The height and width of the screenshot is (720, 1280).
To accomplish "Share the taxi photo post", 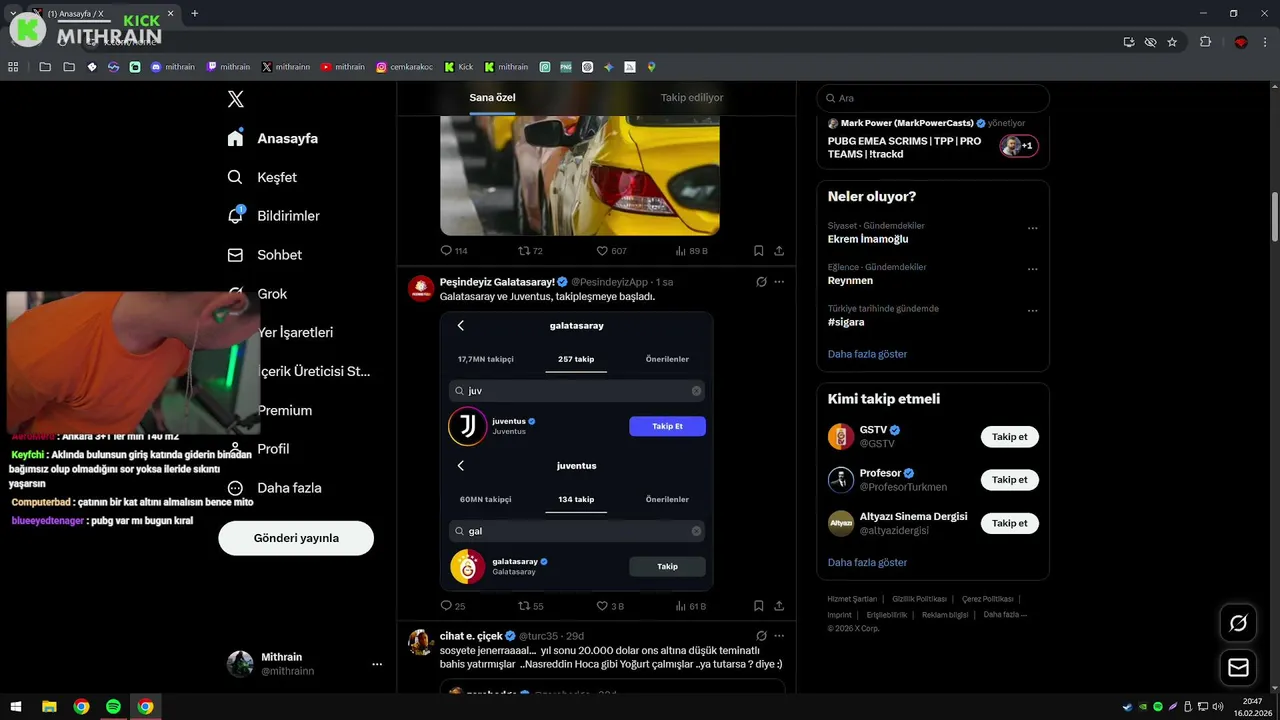I will (x=779, y=251).
